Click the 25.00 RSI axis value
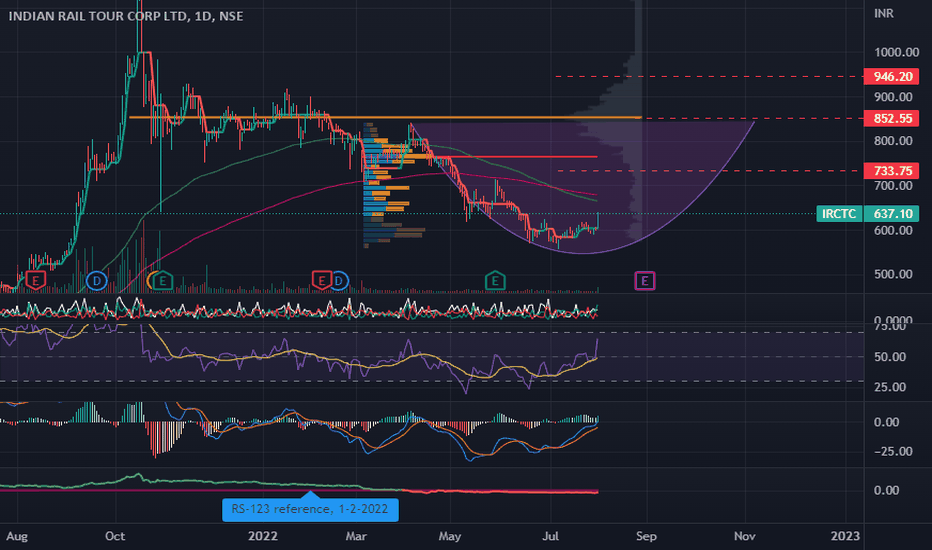 coord(890,387)
